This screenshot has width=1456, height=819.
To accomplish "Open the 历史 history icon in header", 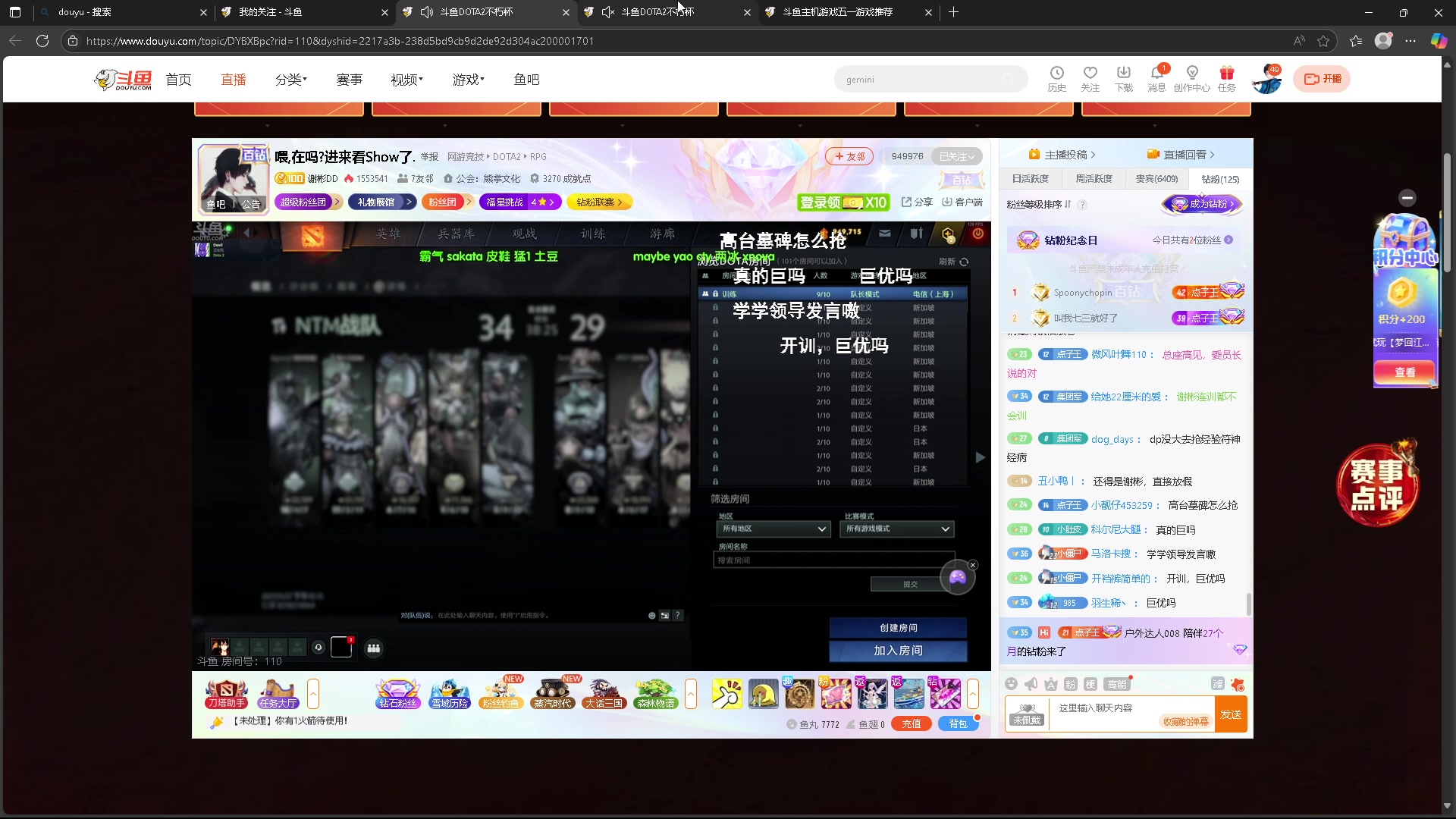I will point(1056,78).
